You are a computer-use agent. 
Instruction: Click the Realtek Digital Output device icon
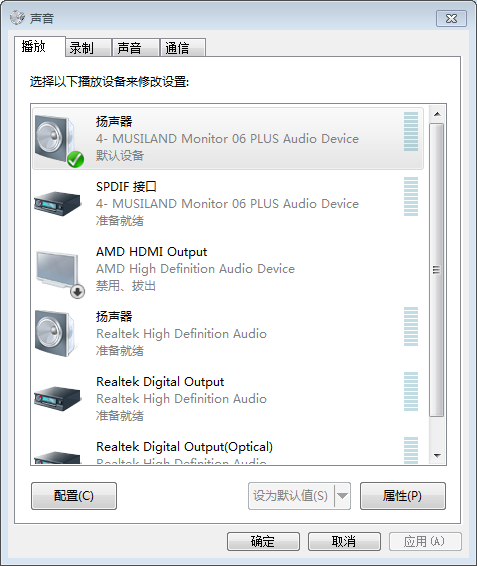pyautogui.click(x=58, y=399)
